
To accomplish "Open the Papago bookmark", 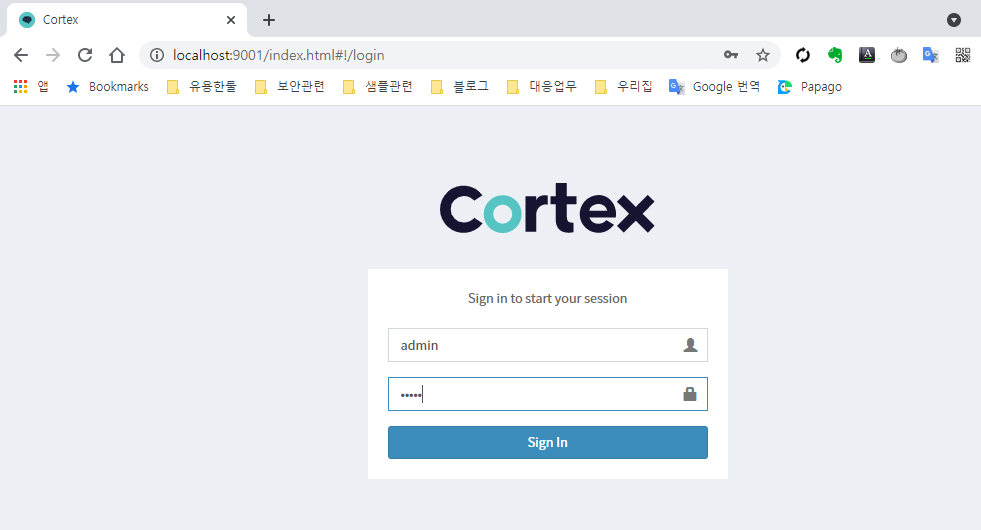I will [810, 86].
